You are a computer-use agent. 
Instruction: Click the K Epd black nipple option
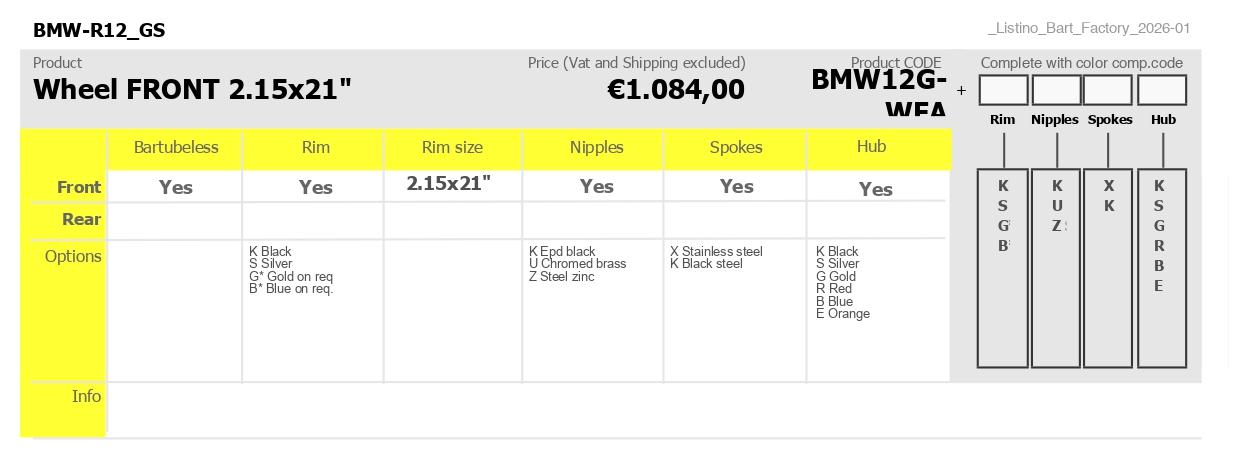coord(562,252)
